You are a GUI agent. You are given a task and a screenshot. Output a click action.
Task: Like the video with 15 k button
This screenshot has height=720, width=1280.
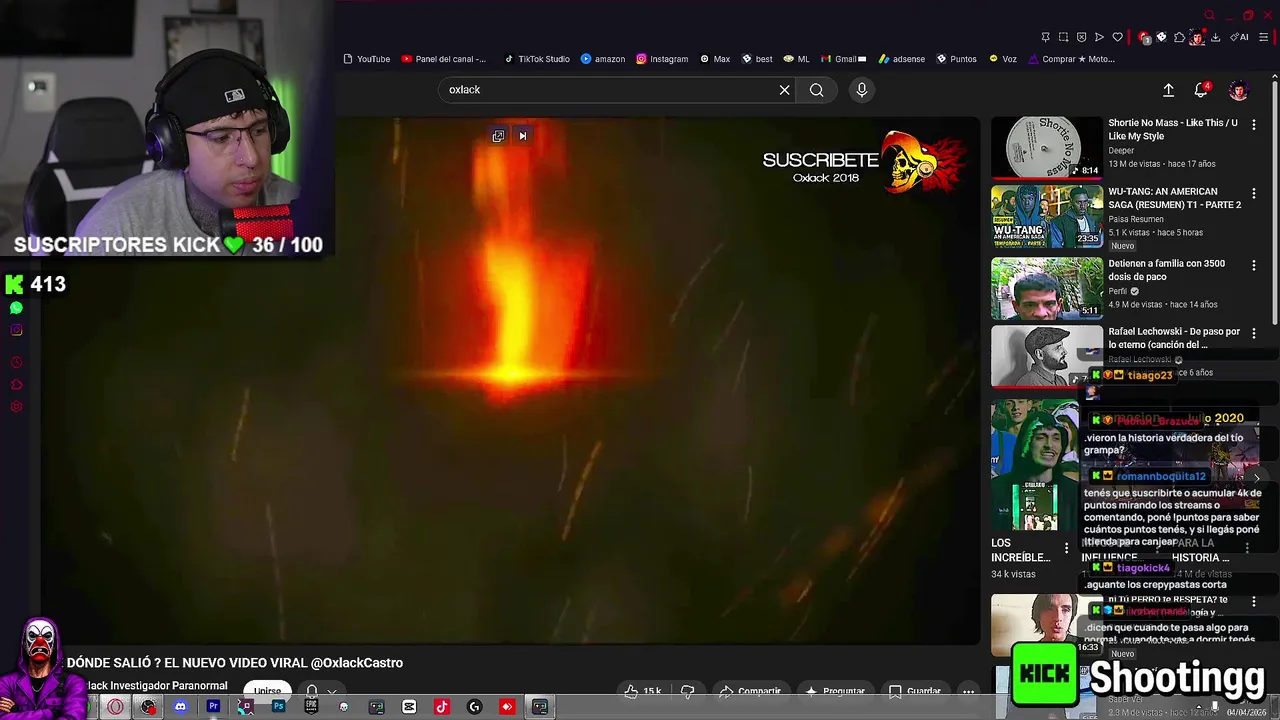click(x=642, y=691)
